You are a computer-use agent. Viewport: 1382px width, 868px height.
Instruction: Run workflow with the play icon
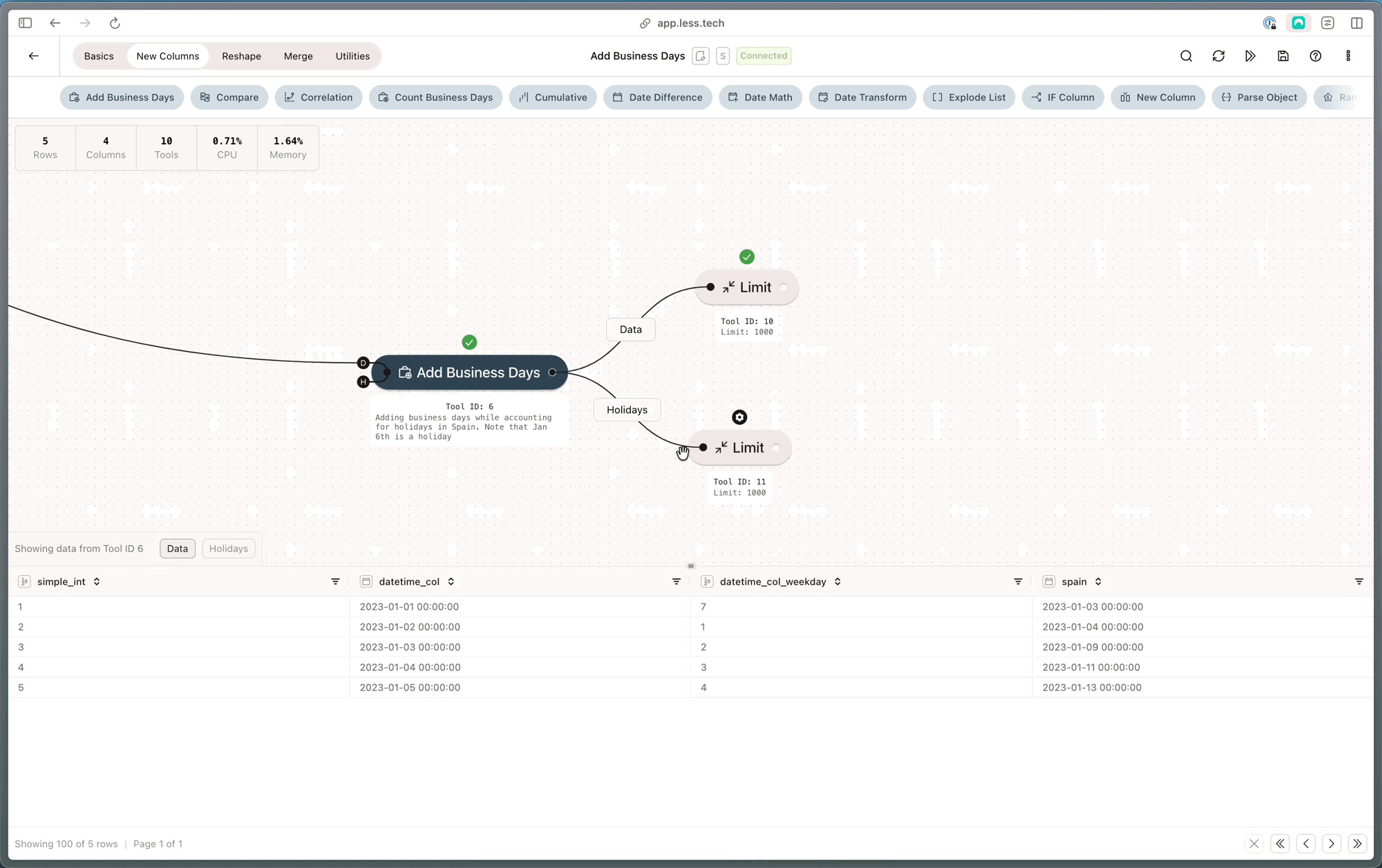click(x=1250, y=56)
